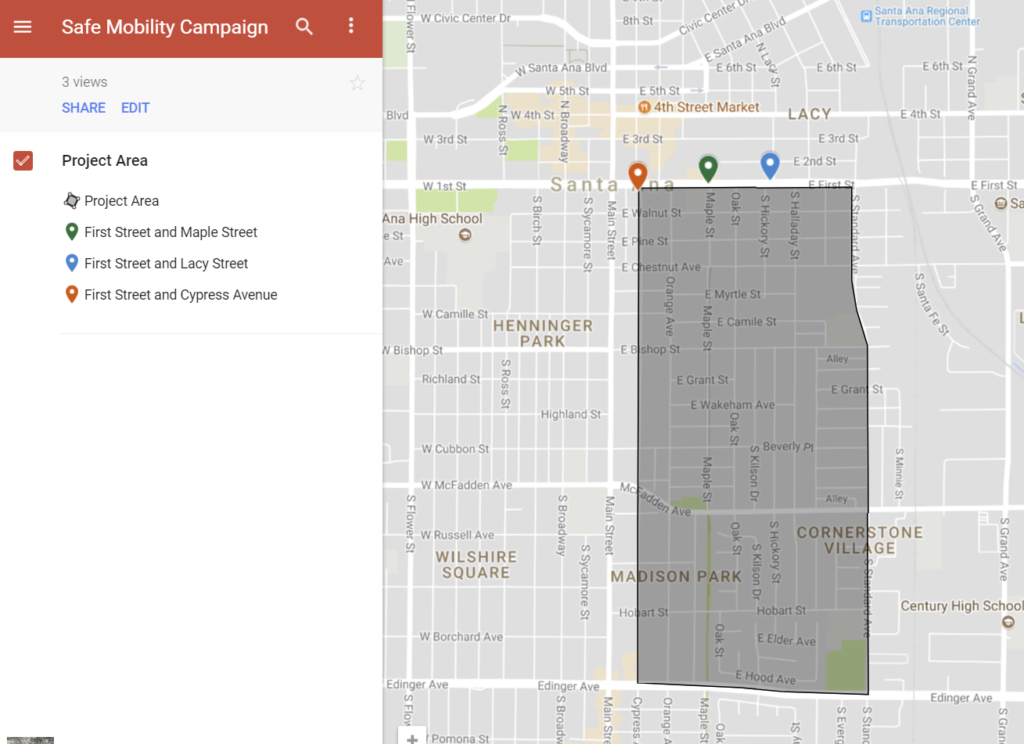Click the W Borchard Ave street label
The height and width of the screenshot is (744, 1024).
pos(461,637)
